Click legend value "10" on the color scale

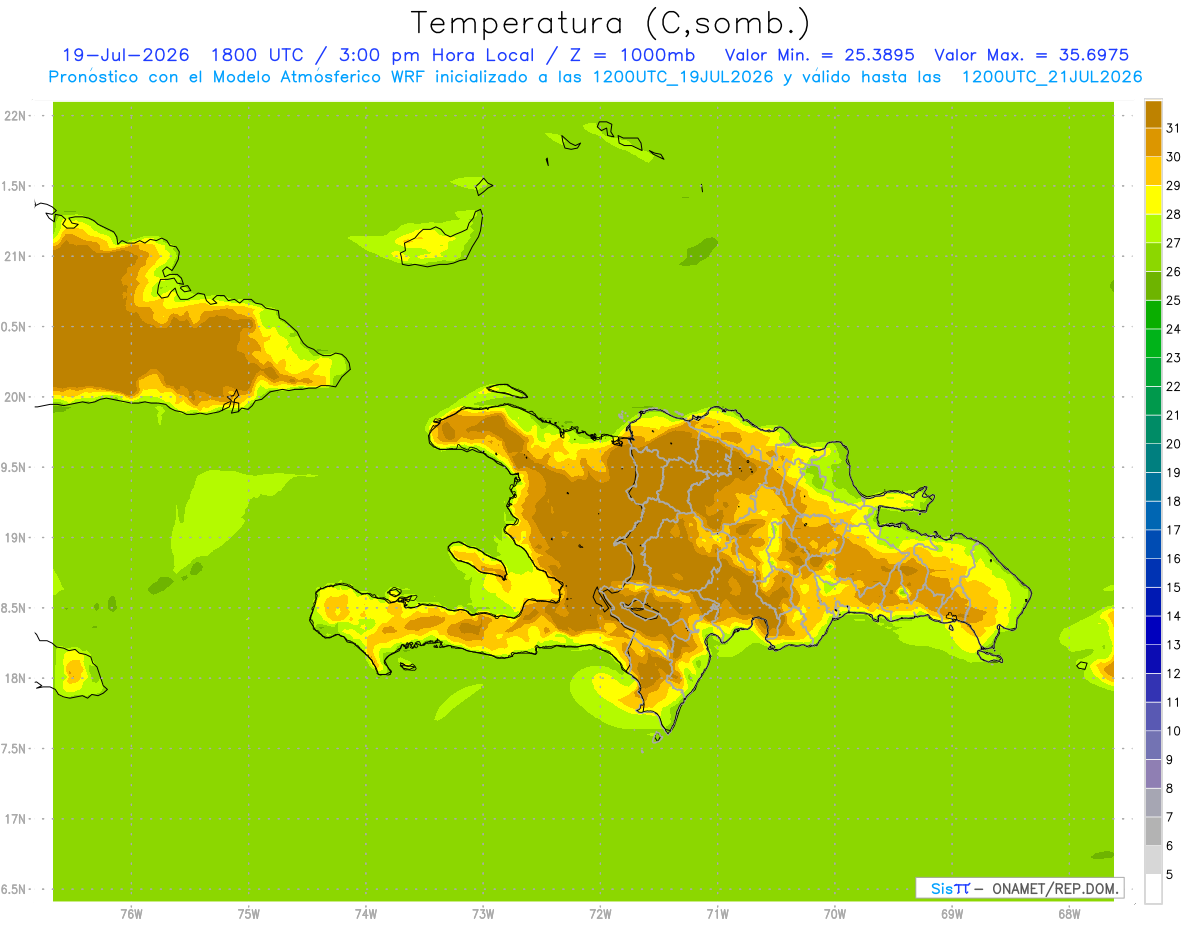[1173, 731]
